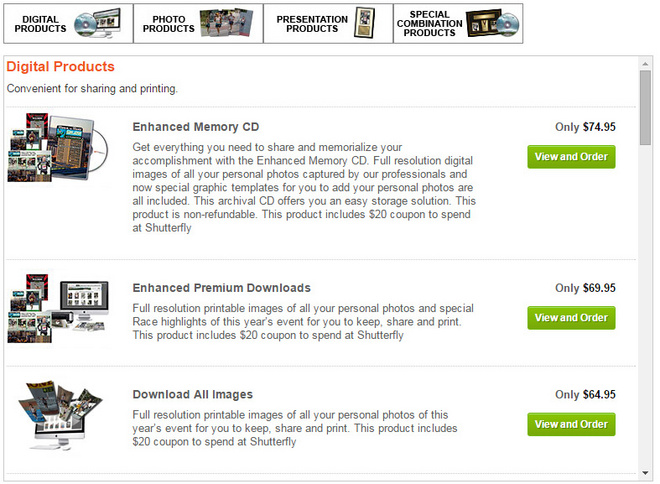Click the framed picture icon in Presentation Products tab
This screenshot has height=484, width=660.
click(364, 23)
